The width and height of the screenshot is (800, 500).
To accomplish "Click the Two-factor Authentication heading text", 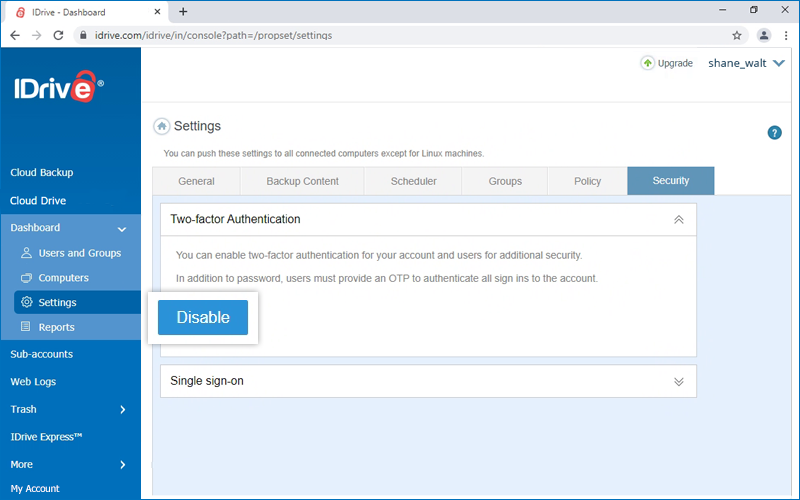I will [x=235, y=219].
